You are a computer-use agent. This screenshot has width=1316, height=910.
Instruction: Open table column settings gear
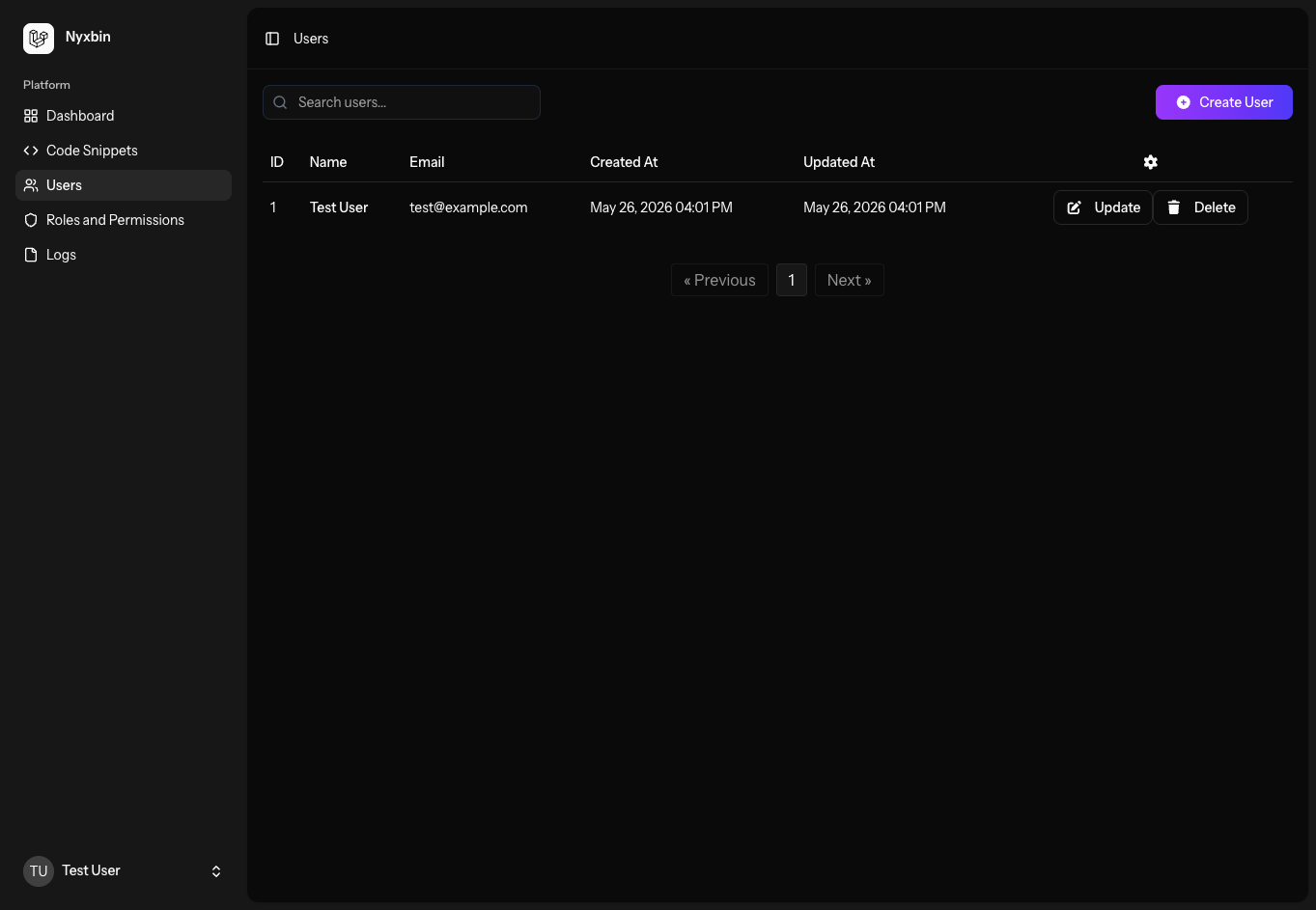coord(1151,162)
